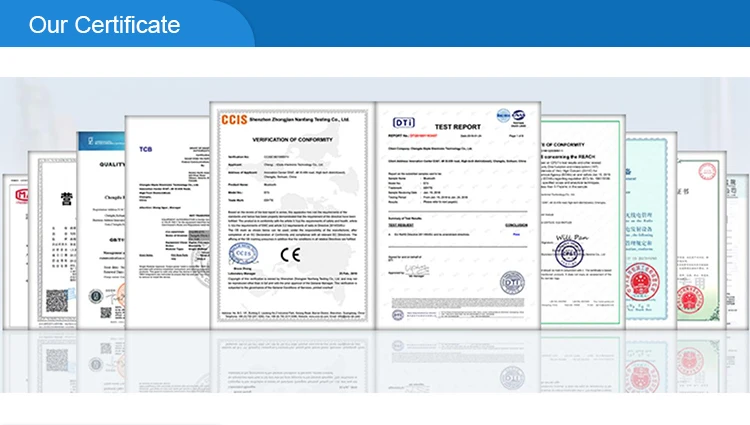Viewport: 750px width, 425px height.
Task: Click the green seal on the QUALITY certificate
Action: 96,296
